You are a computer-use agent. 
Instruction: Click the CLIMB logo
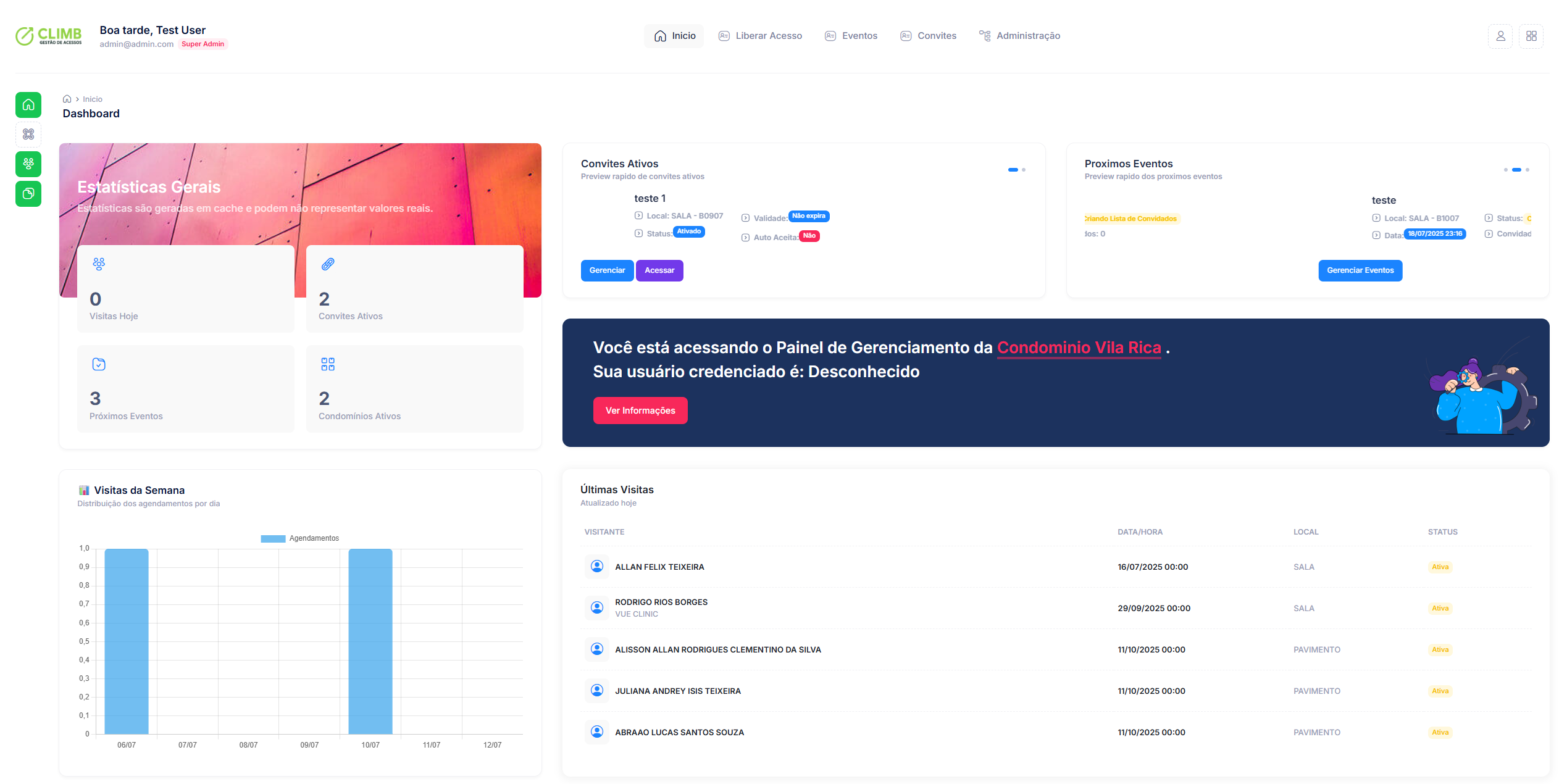pos(49,36)
